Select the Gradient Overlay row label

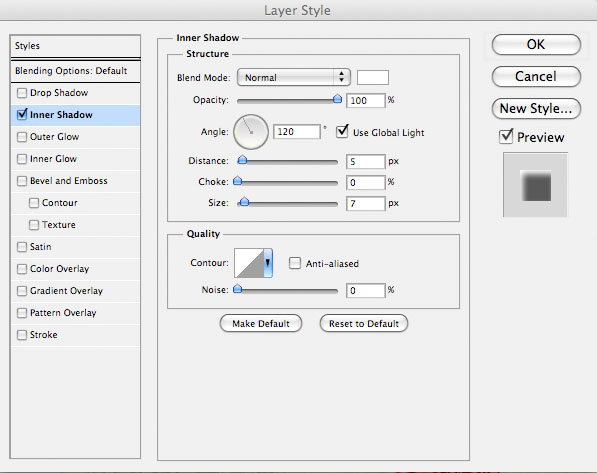pos(66,291)
